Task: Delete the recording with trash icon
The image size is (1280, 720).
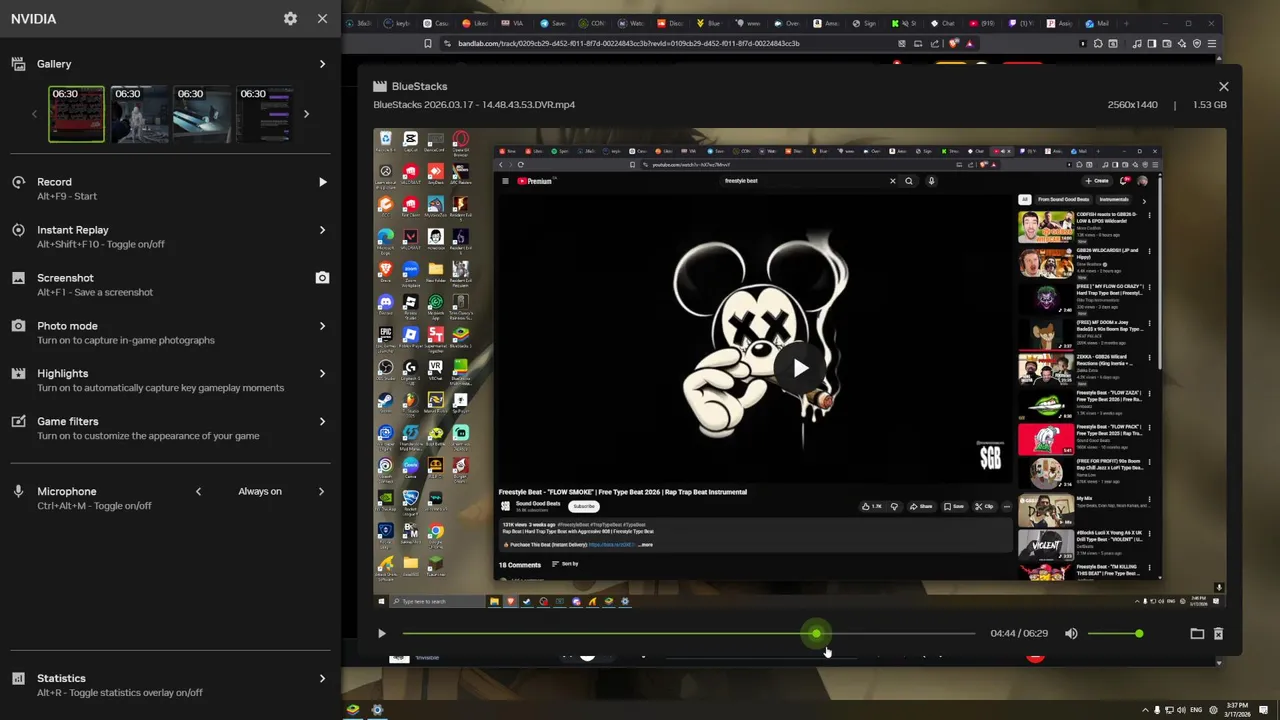Action: coord(1218,633)
